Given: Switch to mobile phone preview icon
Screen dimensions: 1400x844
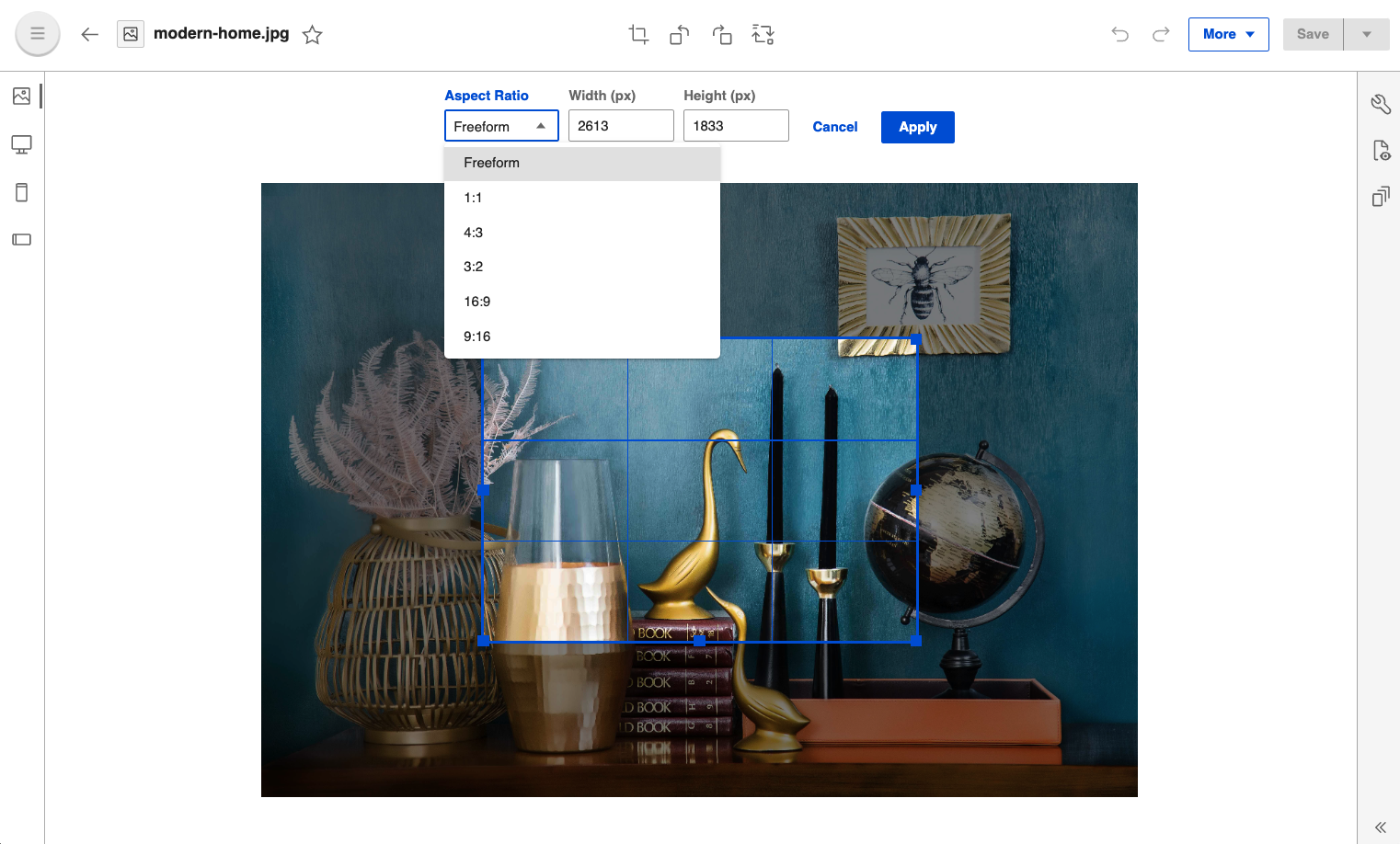Looking at the screenshot, I should click(21, 192).
